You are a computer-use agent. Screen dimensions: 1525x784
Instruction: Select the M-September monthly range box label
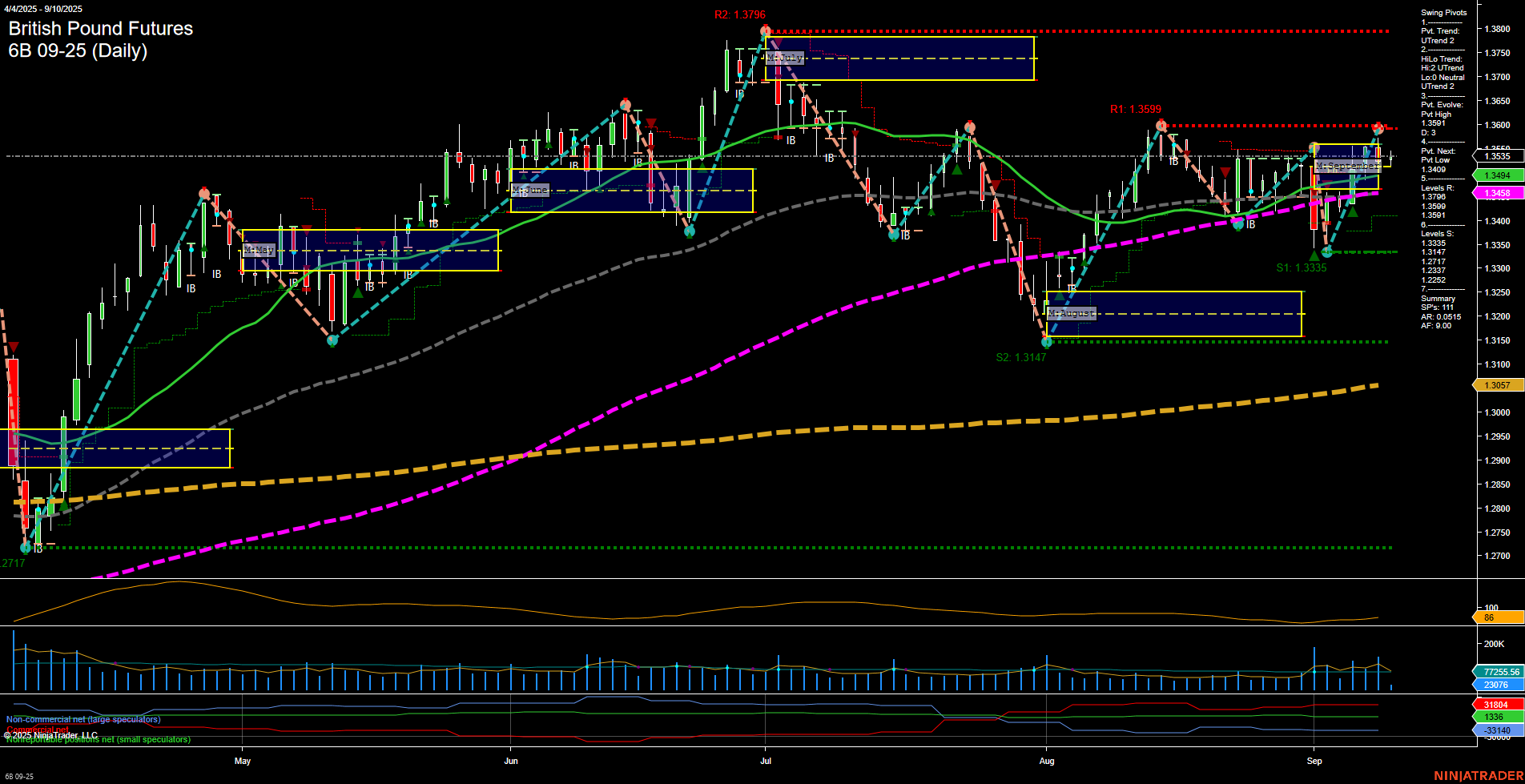coord(1349,167)
